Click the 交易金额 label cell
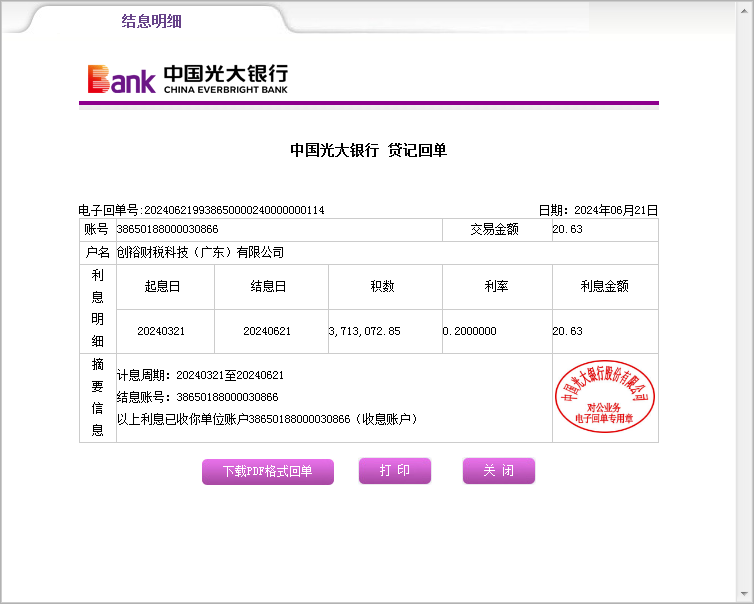 [497, 229]
